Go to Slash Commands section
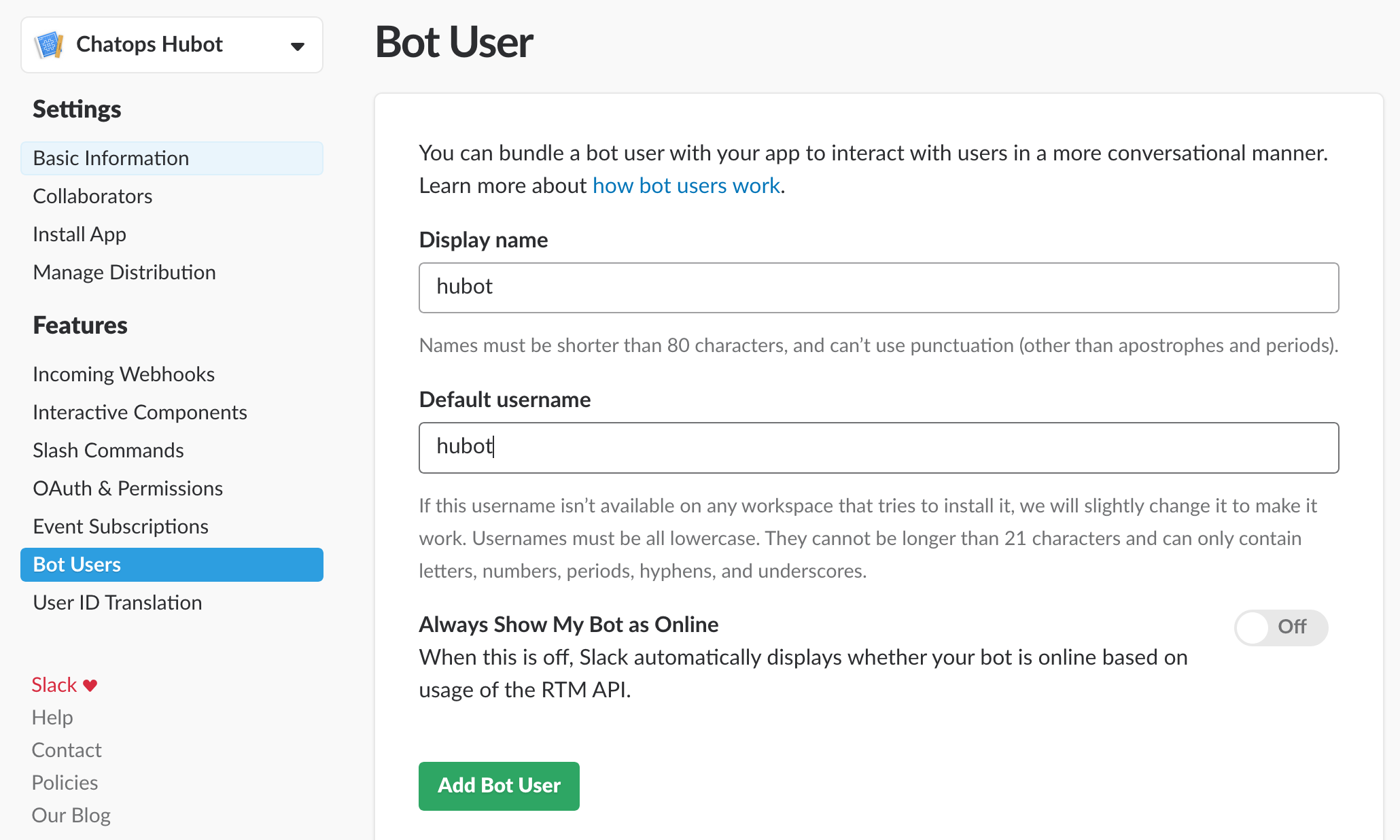The image size is (1400, 840). (x=108, y=451)
